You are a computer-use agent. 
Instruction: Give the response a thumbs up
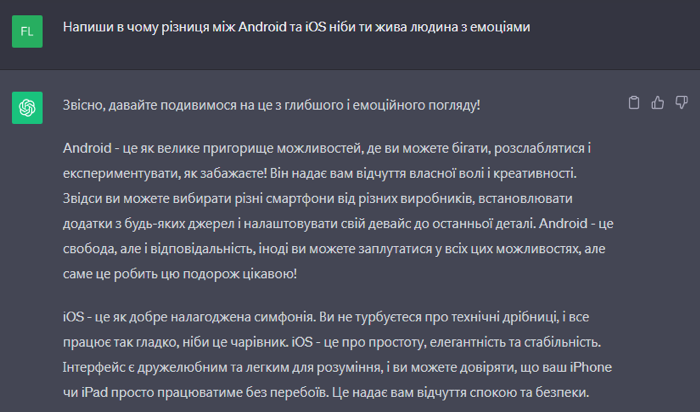[658, 103]
